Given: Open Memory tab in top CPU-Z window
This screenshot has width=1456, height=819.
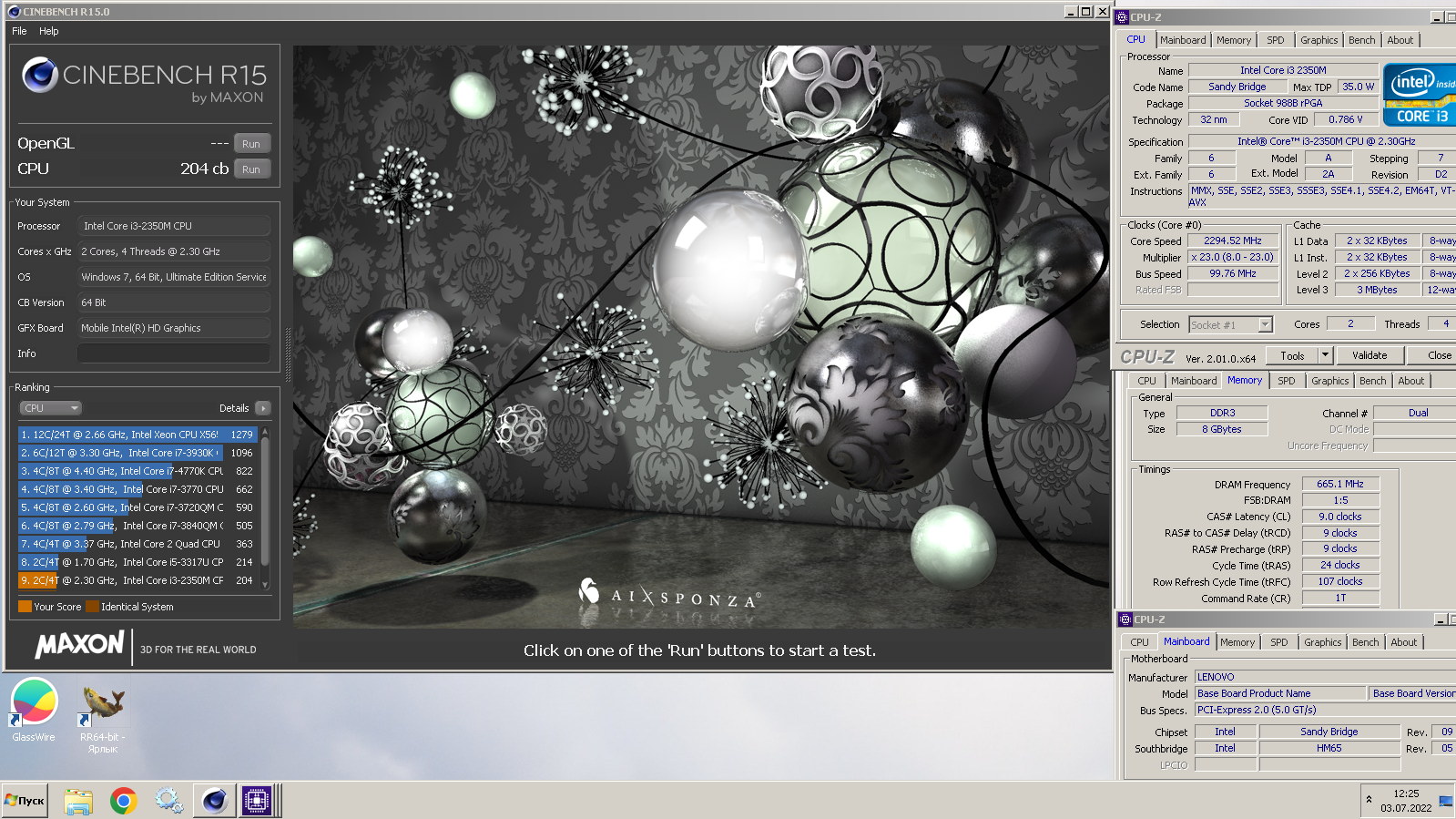Looking at the screenshot, I should pos(1234,40).
